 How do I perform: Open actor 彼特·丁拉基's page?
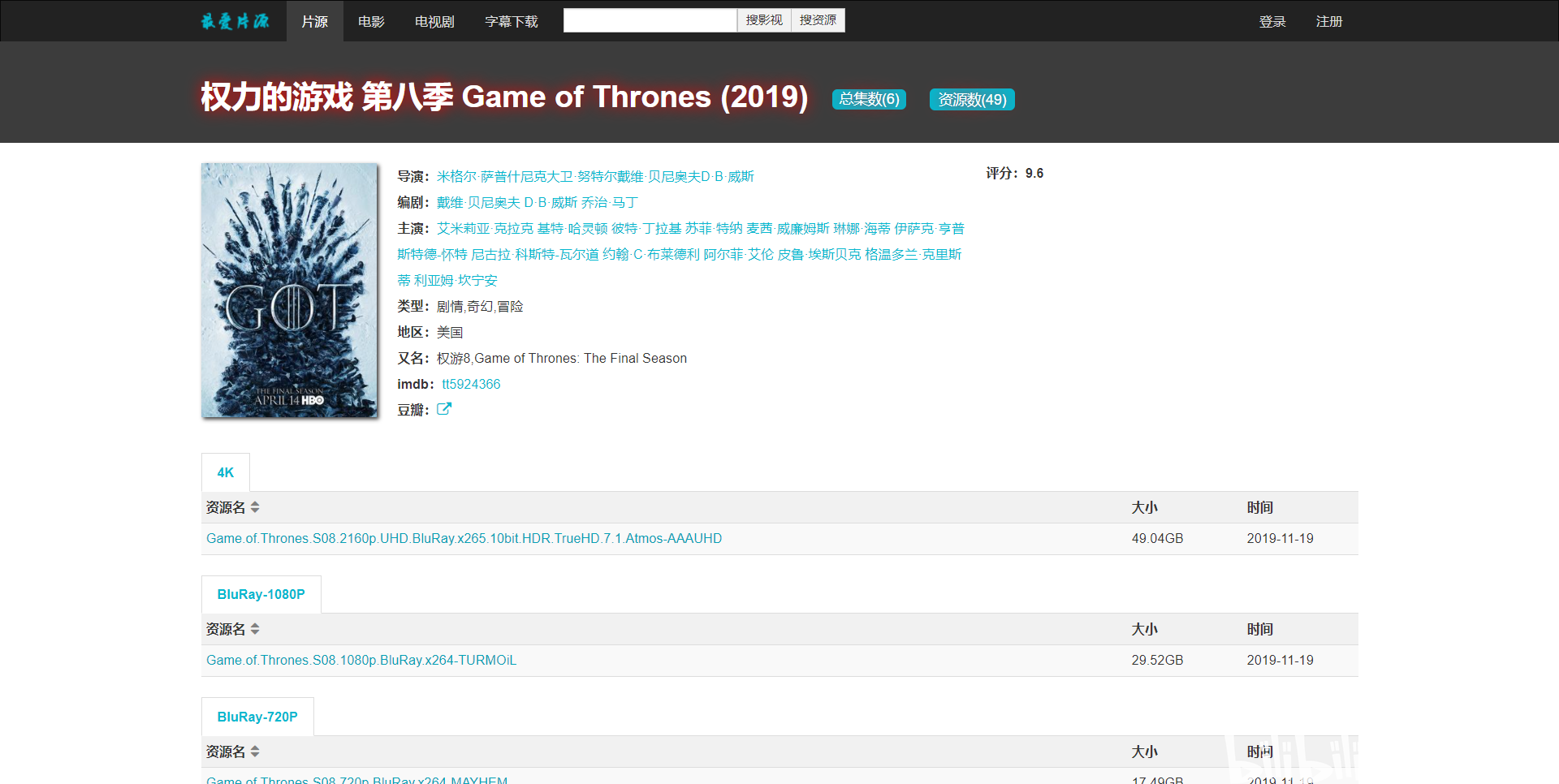[x=646, y=228]
